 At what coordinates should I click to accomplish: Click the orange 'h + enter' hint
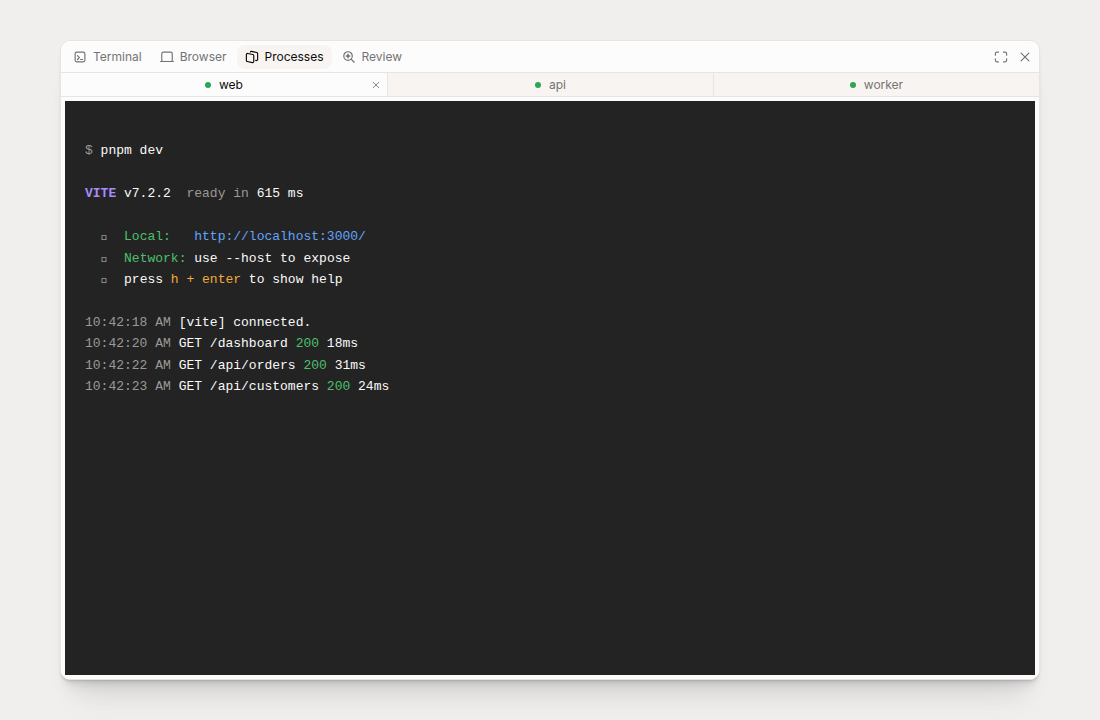point(206,279)
